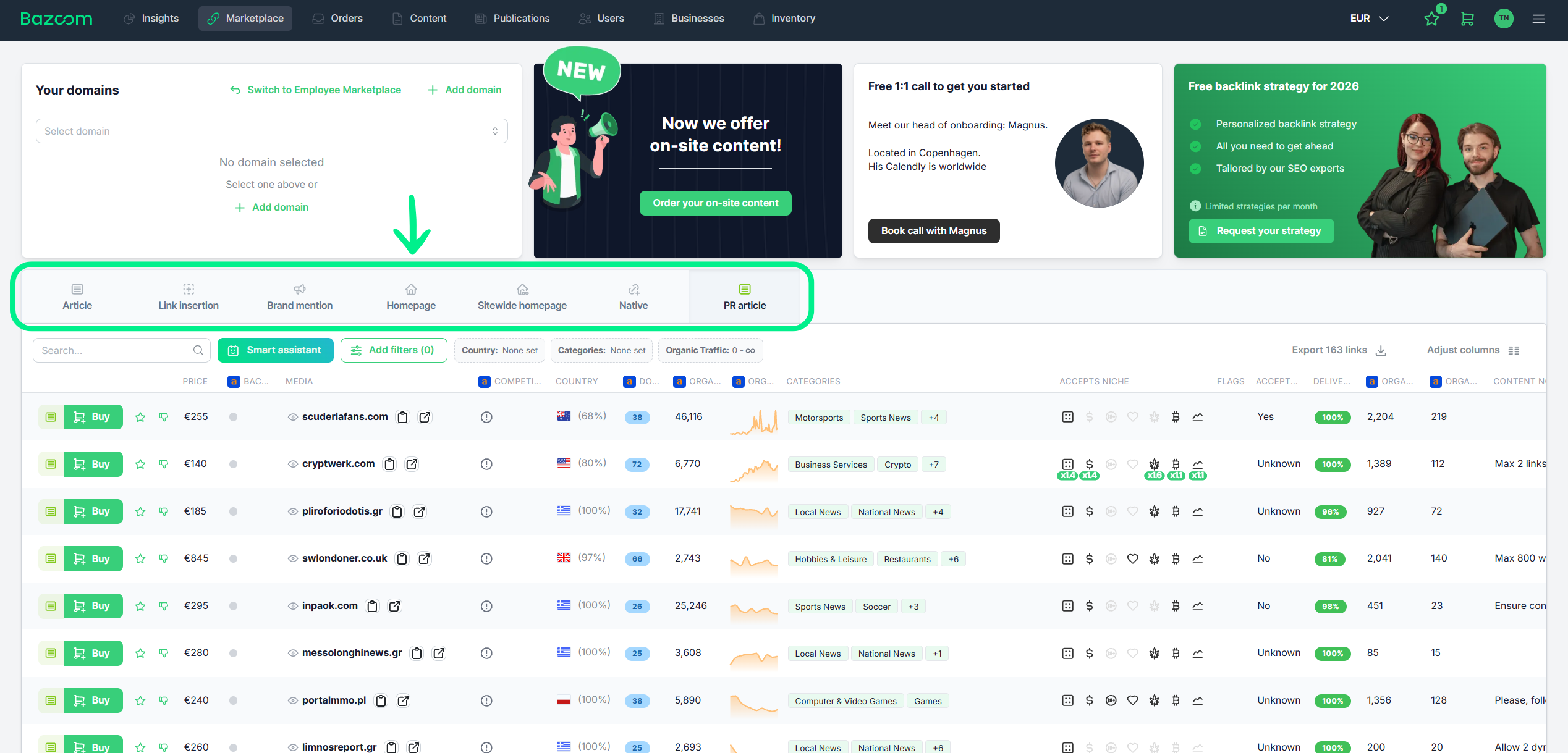
Task: Click the Search input field
Action: coord(122,350)
